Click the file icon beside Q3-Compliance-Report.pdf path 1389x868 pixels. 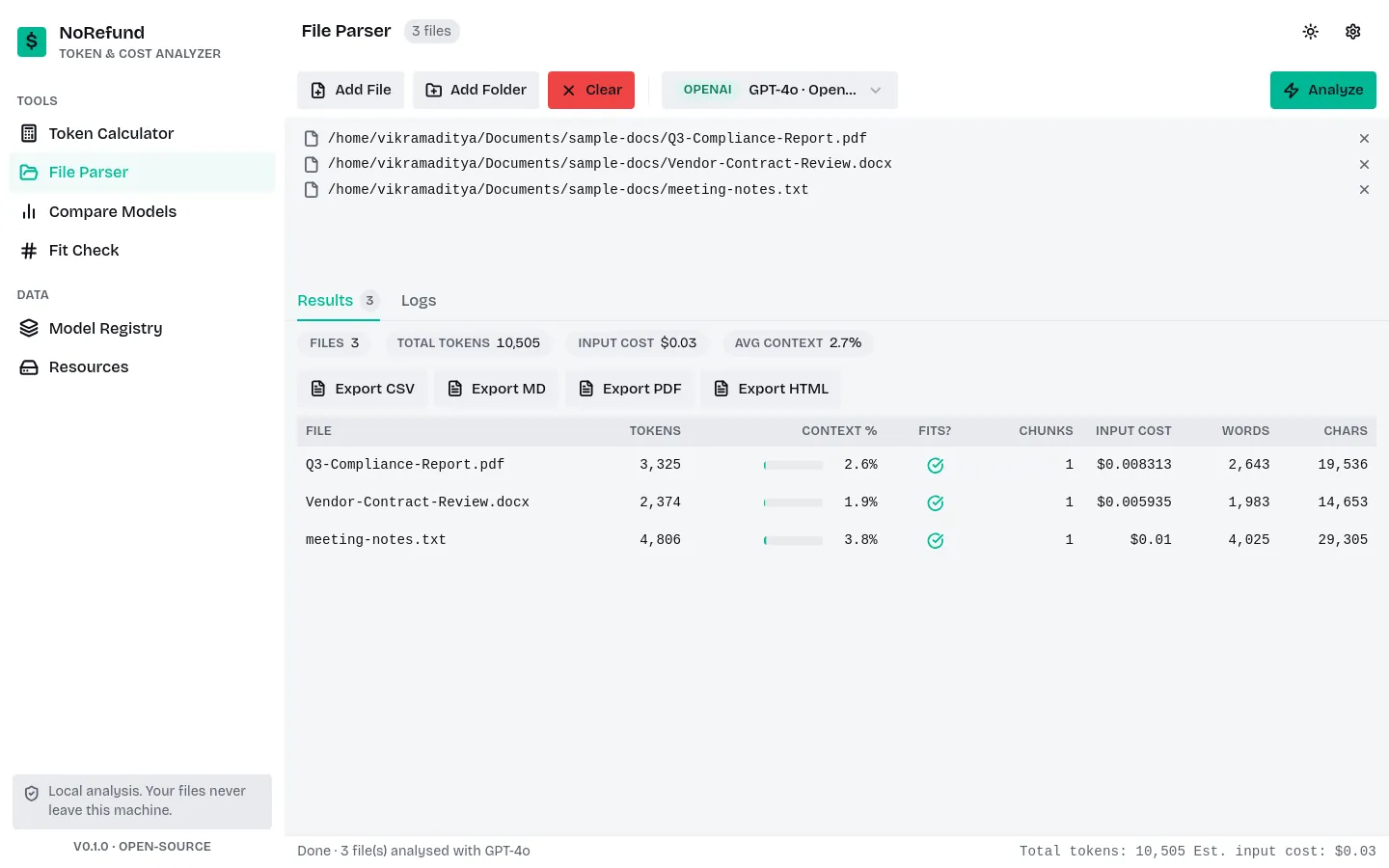click(x=312, y=139)
